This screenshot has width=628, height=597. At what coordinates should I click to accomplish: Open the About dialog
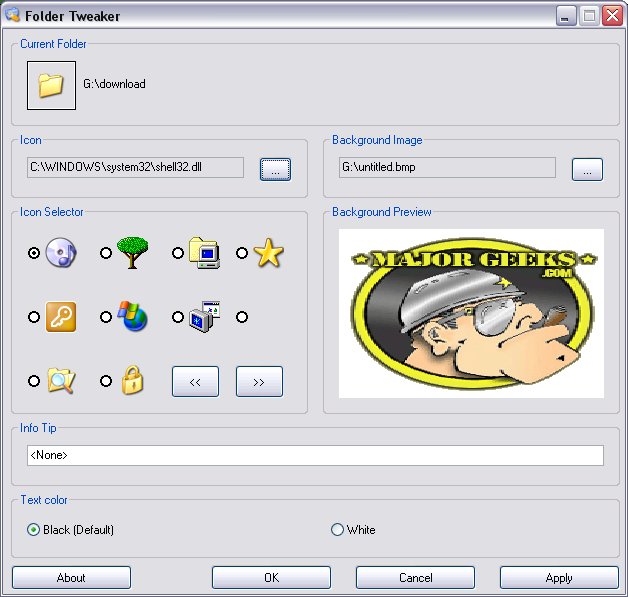[x=71, y=577]
